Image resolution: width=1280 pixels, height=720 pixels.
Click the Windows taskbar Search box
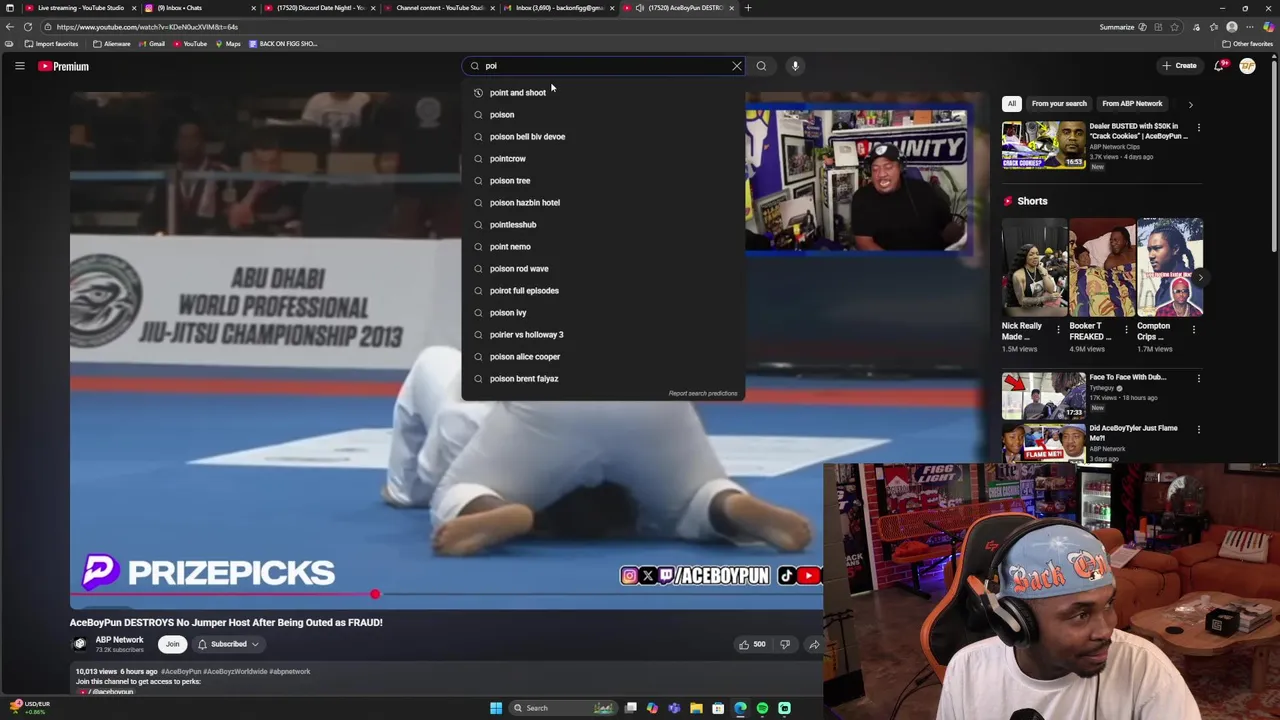[x=562, y=708]
